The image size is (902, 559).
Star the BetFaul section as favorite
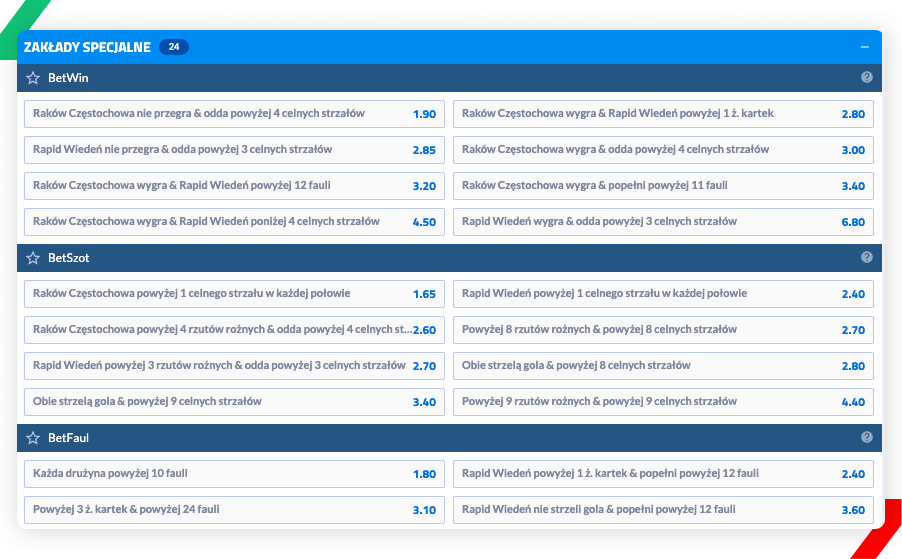click(33, 438)
